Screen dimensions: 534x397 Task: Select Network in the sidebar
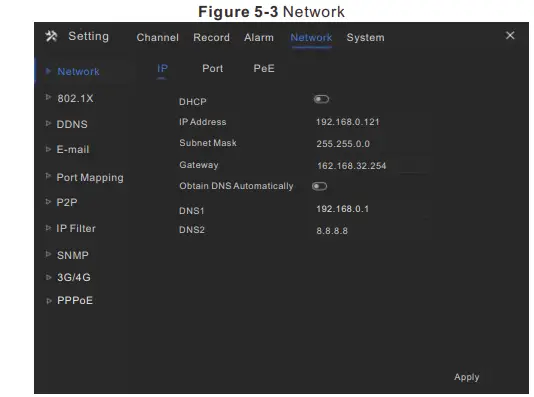click(x=78, y=72)
